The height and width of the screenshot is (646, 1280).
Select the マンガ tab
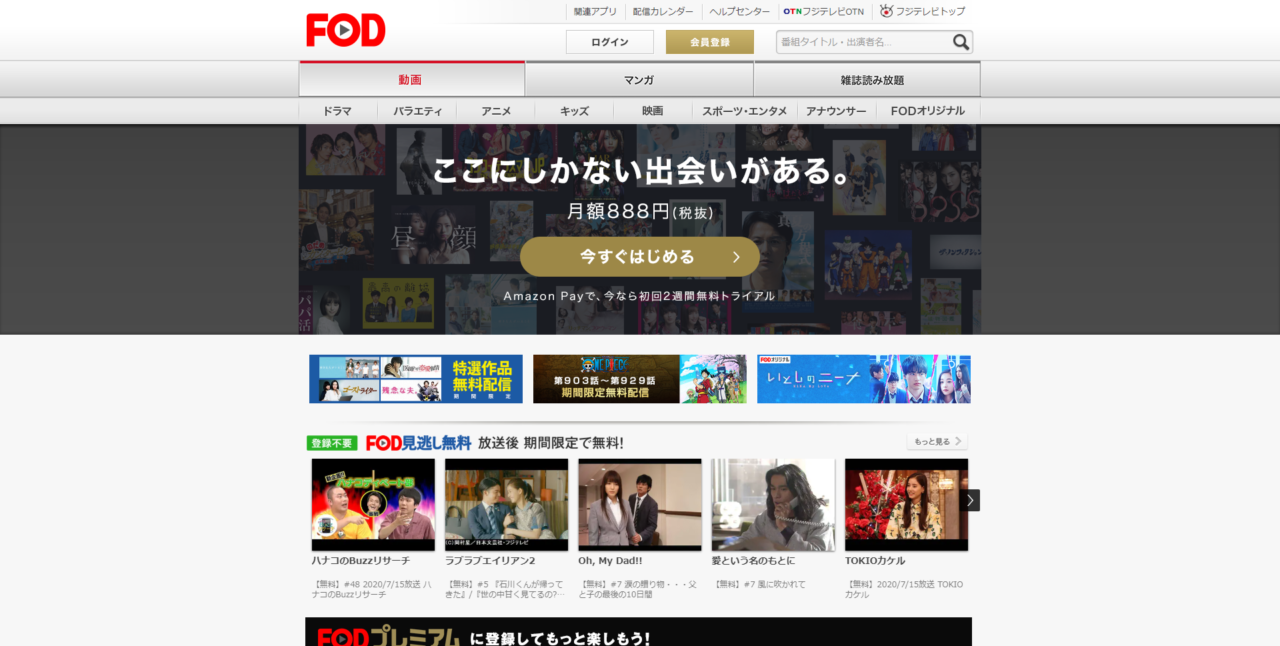[639, 79]
